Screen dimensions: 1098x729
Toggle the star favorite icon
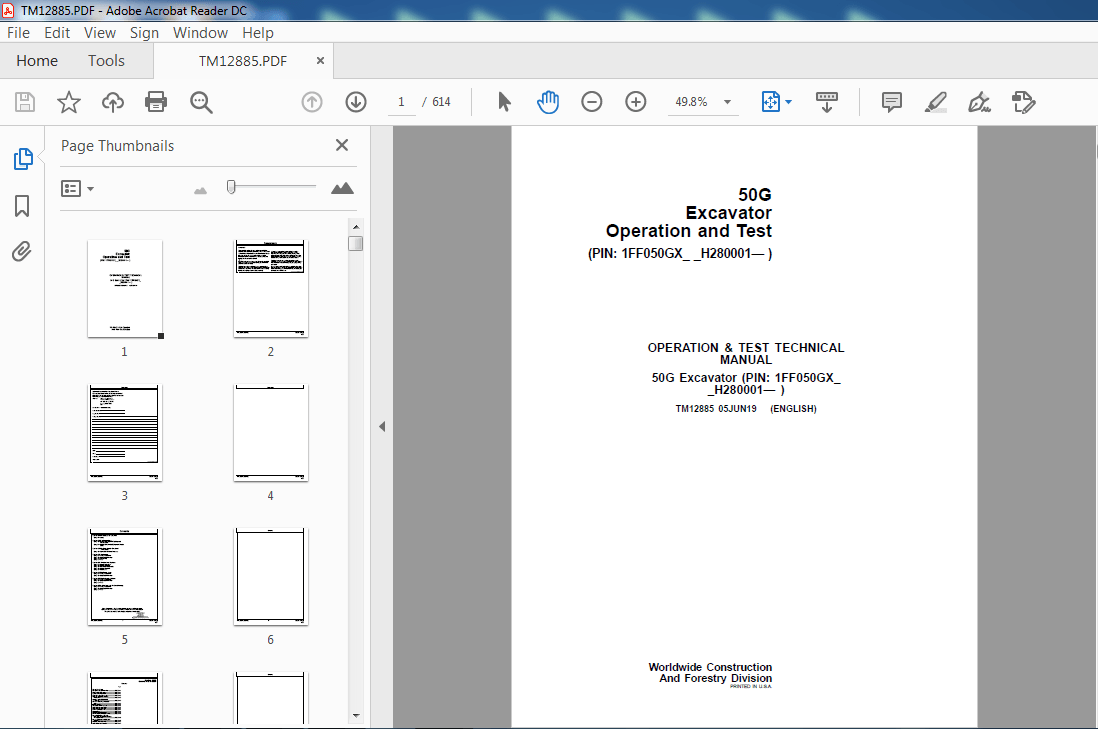click(68, 101)
